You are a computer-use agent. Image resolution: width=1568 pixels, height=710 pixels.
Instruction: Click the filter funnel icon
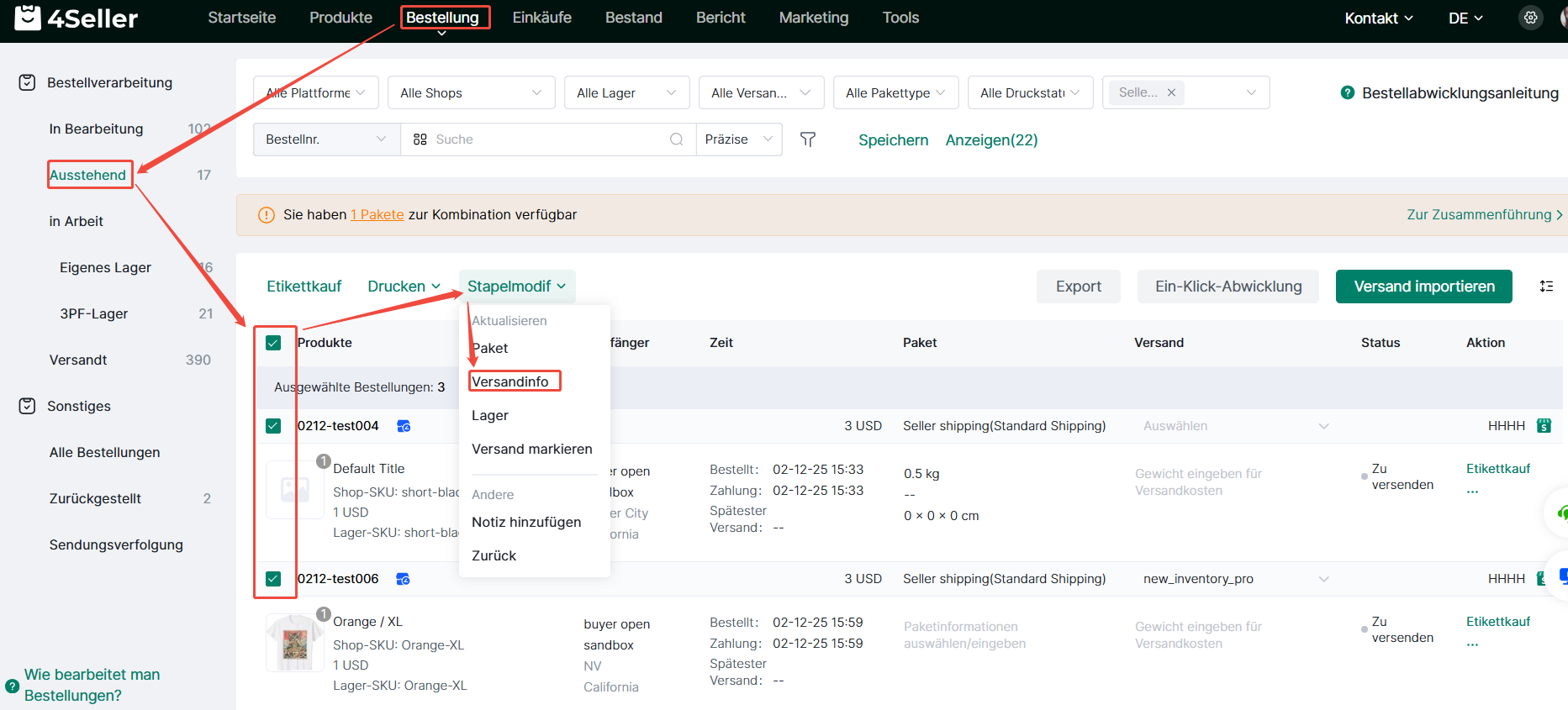(x=807, y=139)
